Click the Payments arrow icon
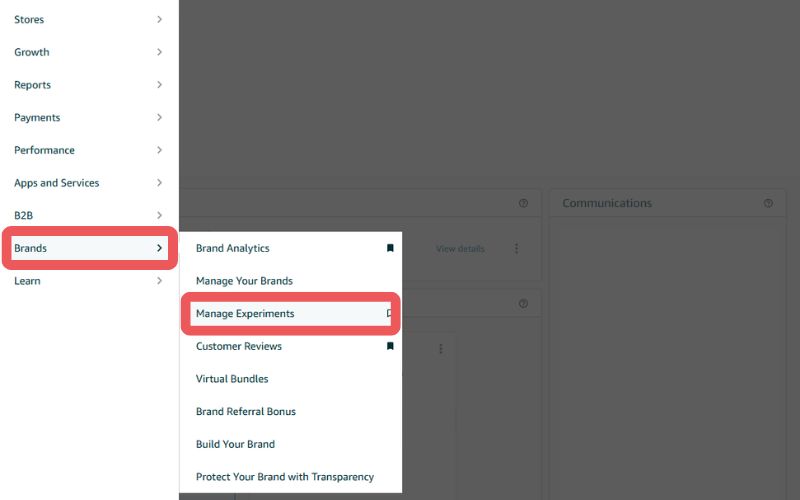Image resolution: width=800 pixels, height=500 pixels. tap(159, 117)
